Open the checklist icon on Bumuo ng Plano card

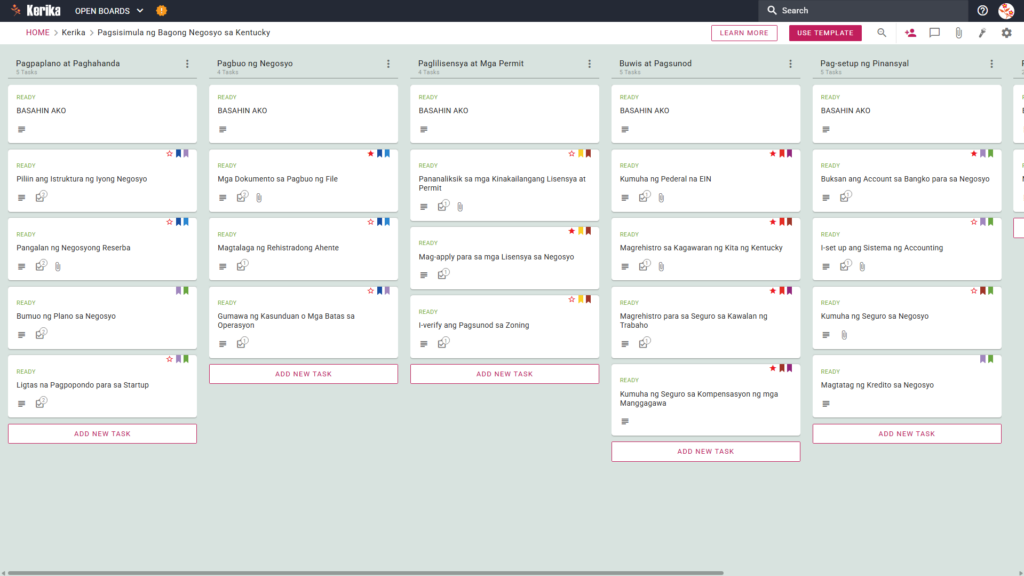(x=40, y=334)
